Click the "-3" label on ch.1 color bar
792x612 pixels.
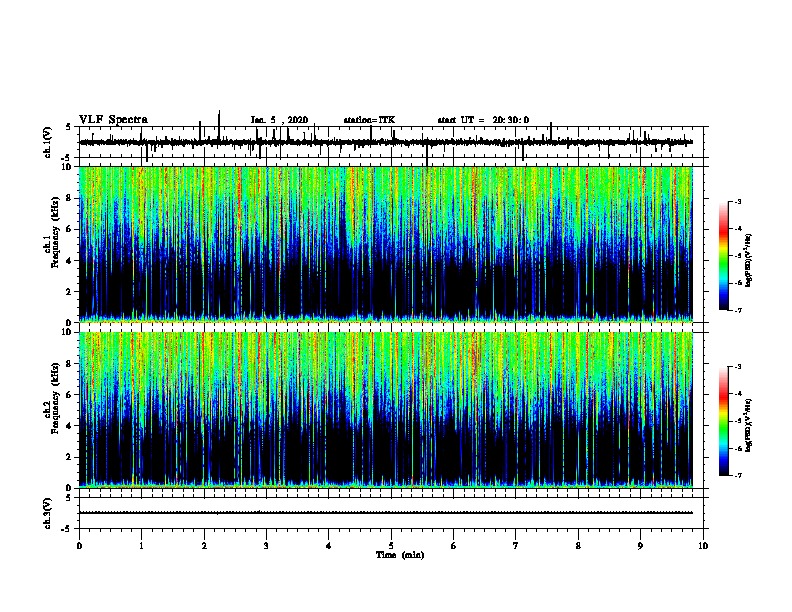pos(738,201)
